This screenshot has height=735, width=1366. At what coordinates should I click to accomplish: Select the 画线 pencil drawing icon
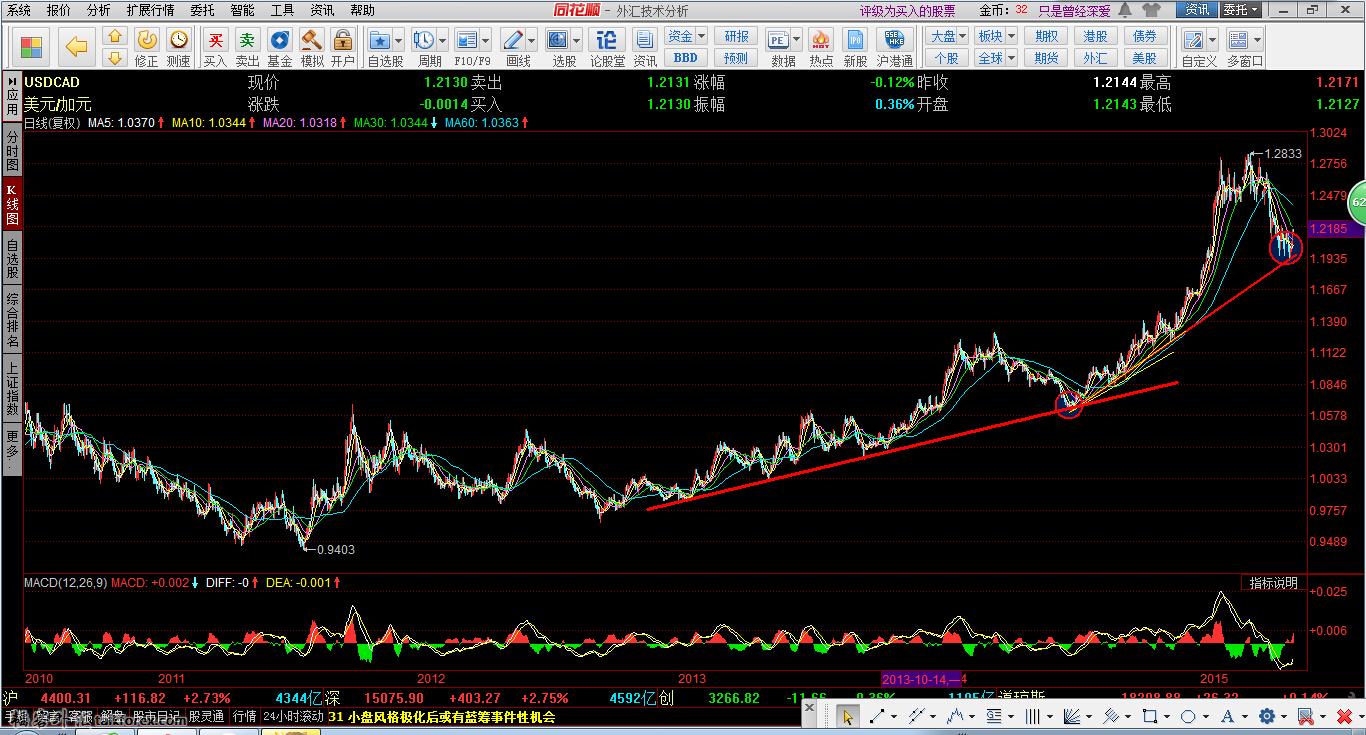[513, 40]
